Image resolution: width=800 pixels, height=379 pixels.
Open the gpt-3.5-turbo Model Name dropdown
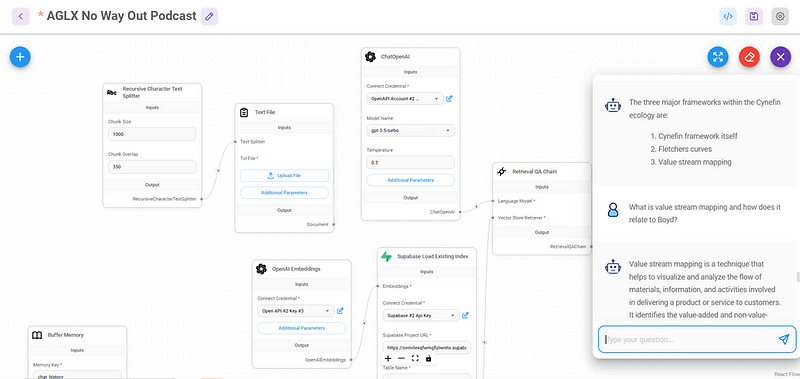point(410,131)
